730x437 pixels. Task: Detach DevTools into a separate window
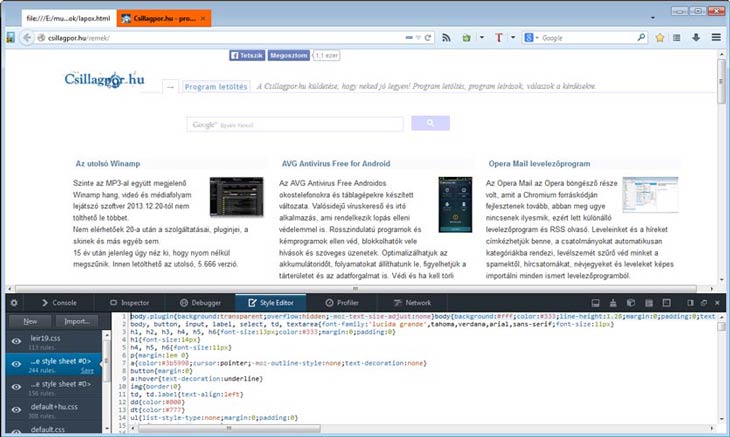[703, 303]
